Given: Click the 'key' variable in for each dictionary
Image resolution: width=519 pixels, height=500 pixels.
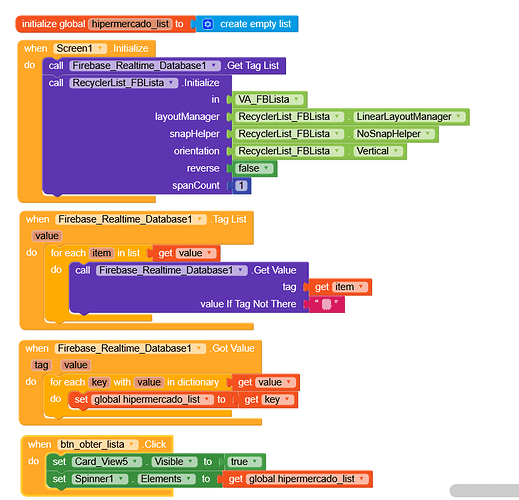Looking at the screenshot, I should click(x=99, y=382).
